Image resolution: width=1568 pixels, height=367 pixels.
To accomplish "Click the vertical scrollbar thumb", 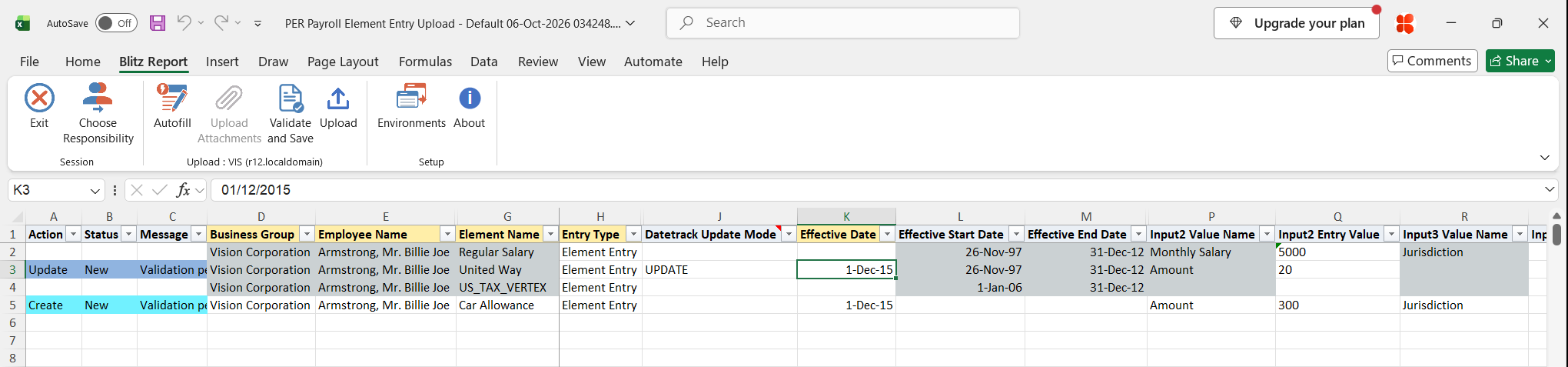I will [1556, 234].
